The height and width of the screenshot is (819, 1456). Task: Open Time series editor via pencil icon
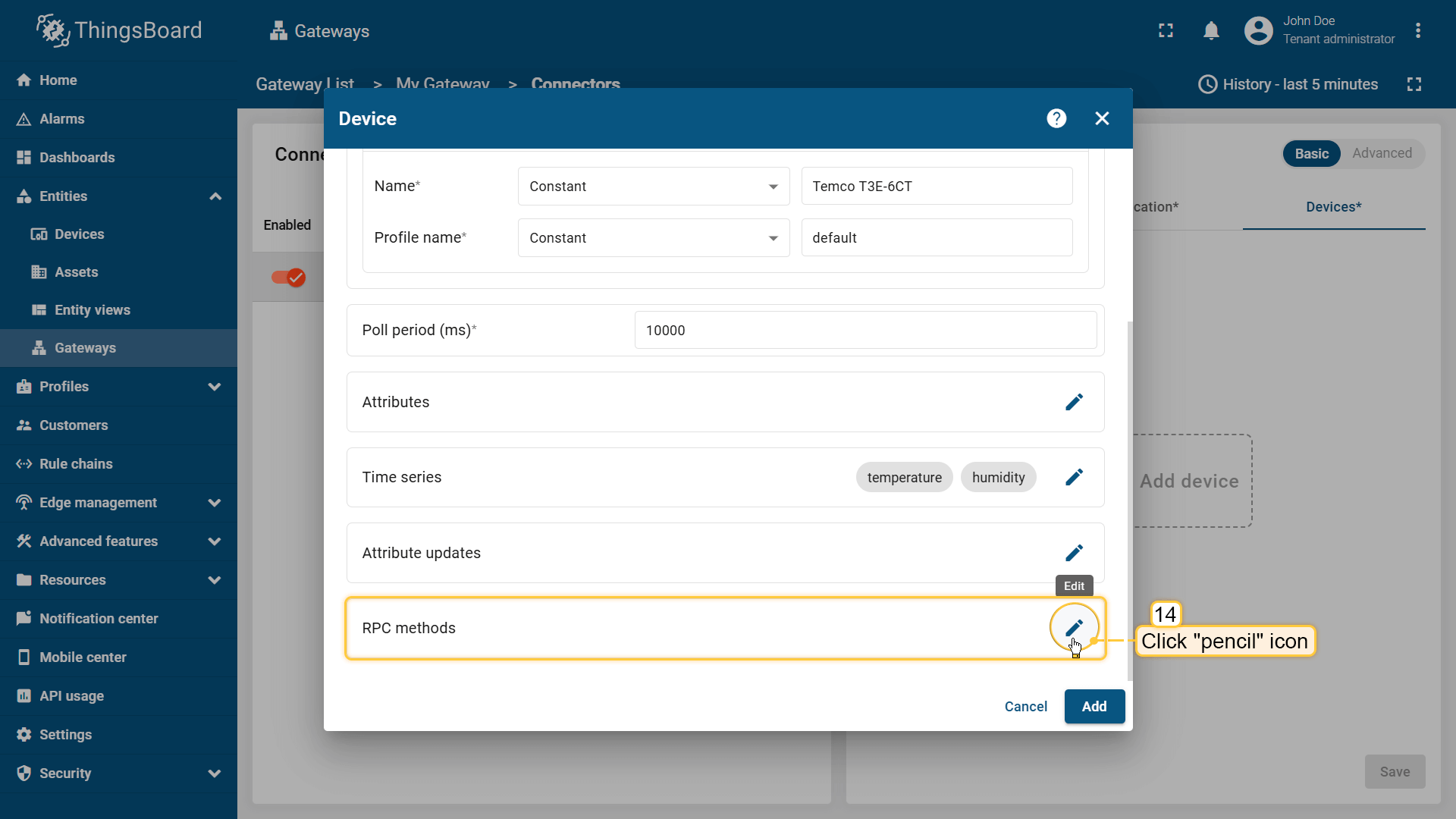(1074, 477)
